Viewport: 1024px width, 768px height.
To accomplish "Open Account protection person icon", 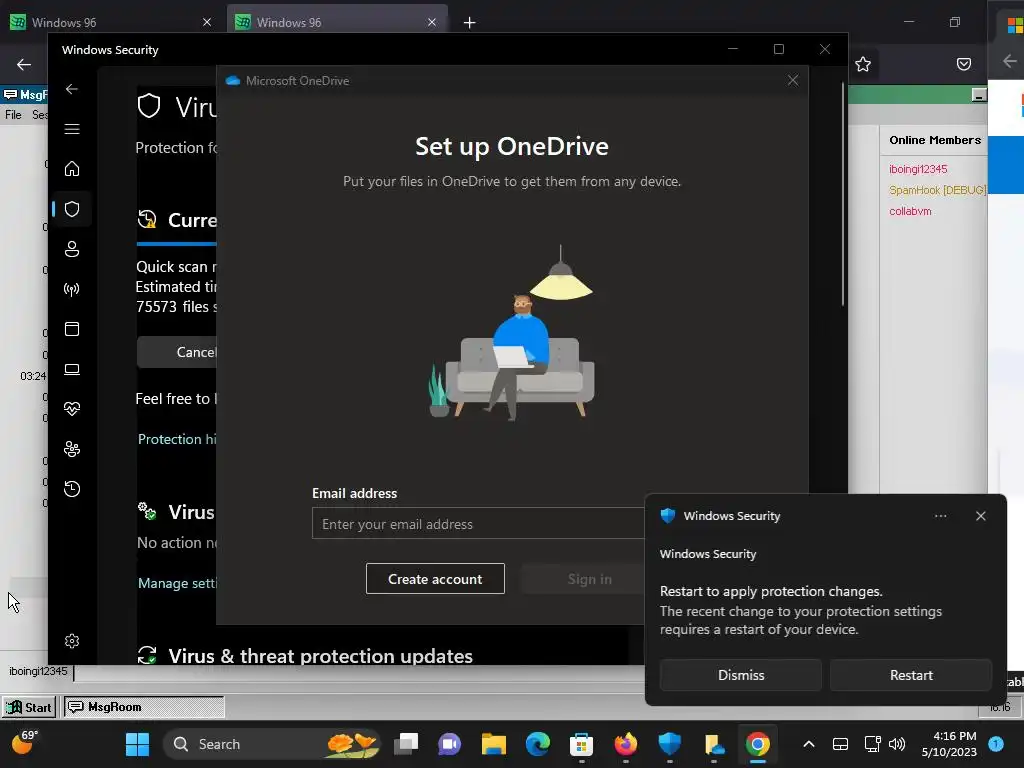I will [72, 249].
